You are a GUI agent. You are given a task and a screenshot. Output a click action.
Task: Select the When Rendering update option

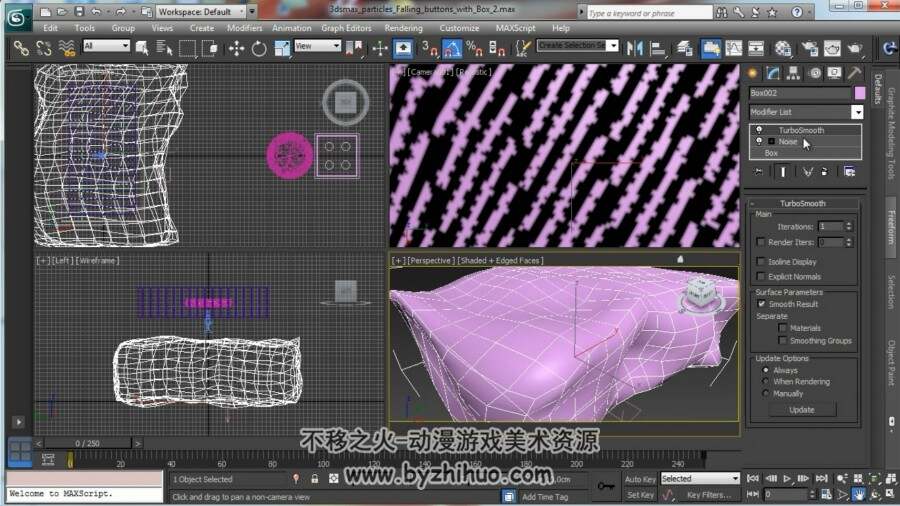[765, 382]
